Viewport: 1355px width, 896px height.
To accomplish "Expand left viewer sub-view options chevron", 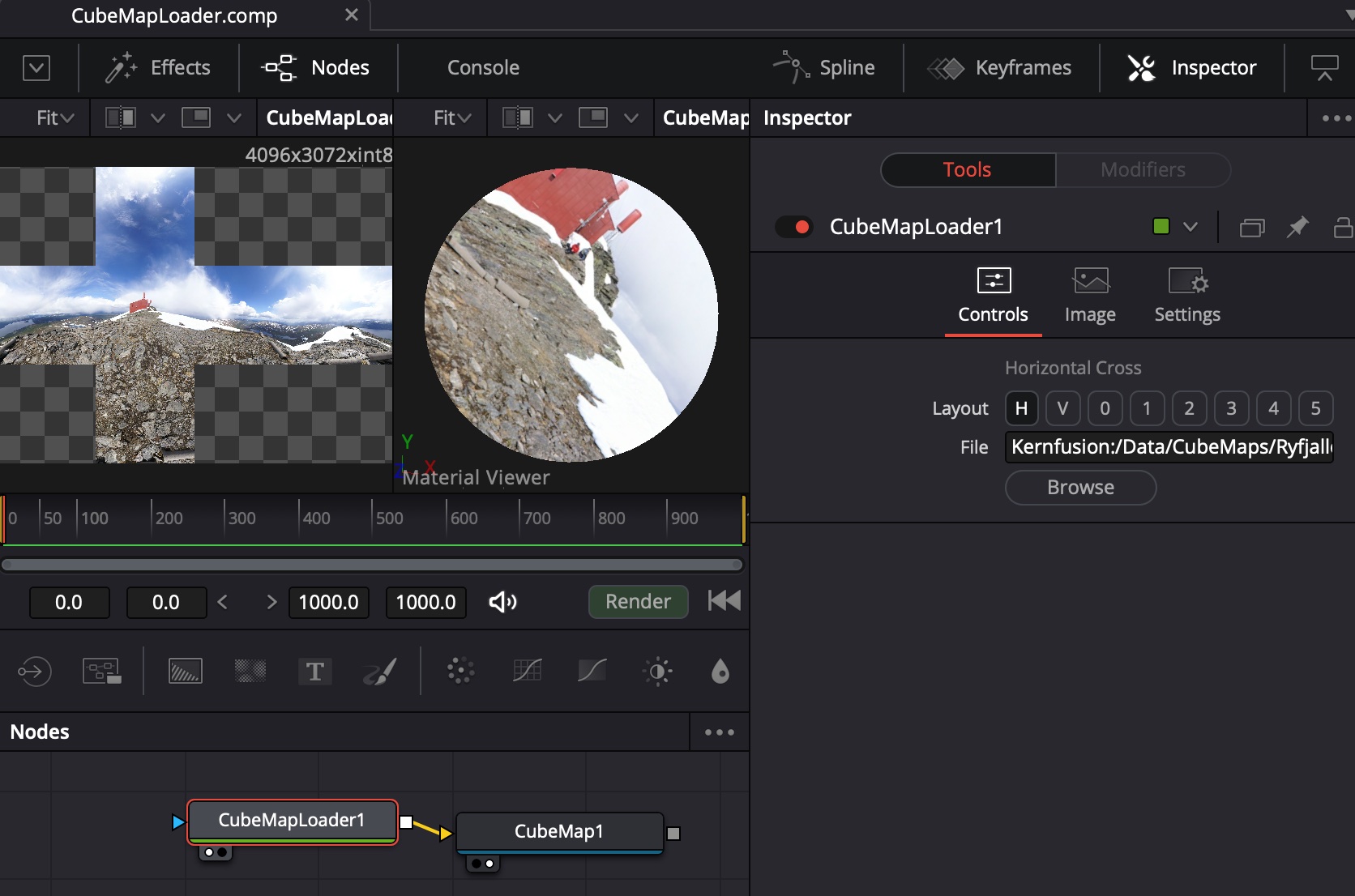I will [234, 118].
